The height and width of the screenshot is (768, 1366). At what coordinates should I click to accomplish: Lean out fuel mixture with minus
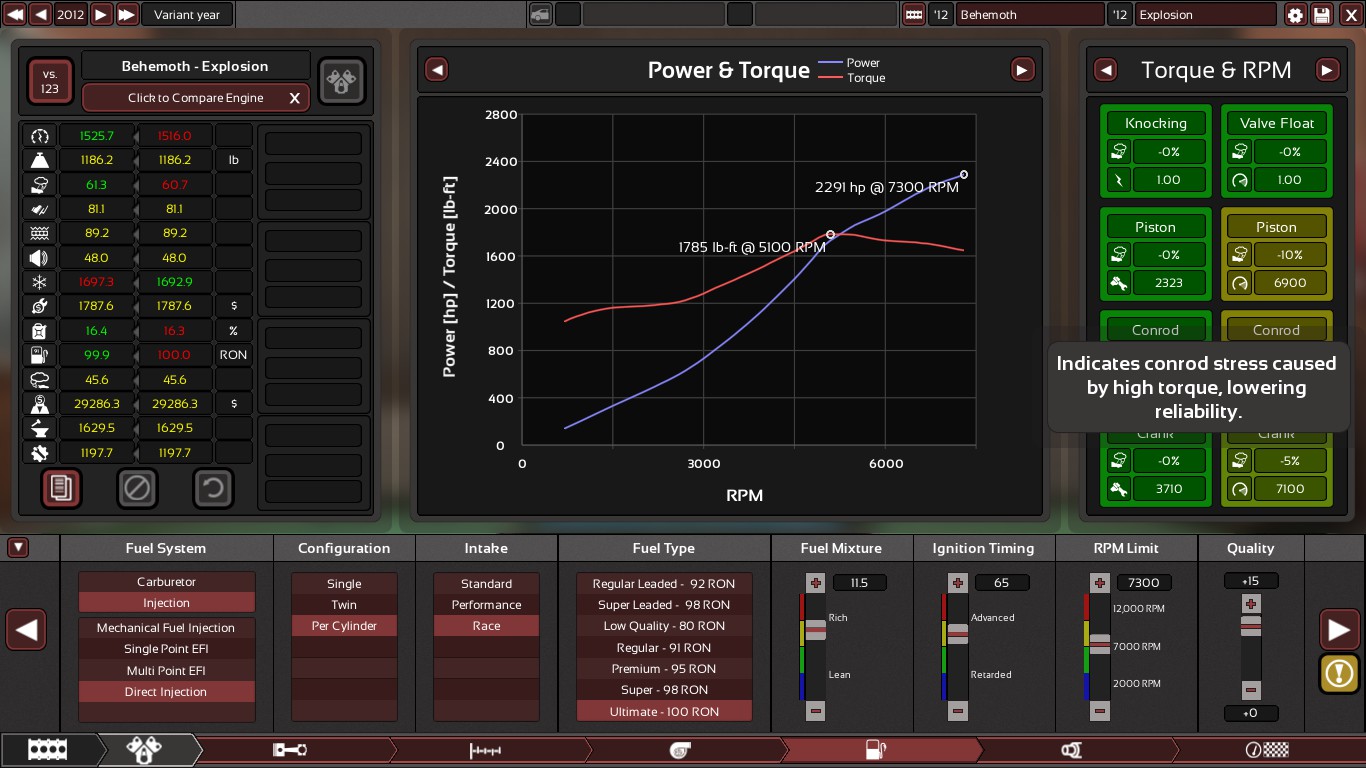(816, 711)
